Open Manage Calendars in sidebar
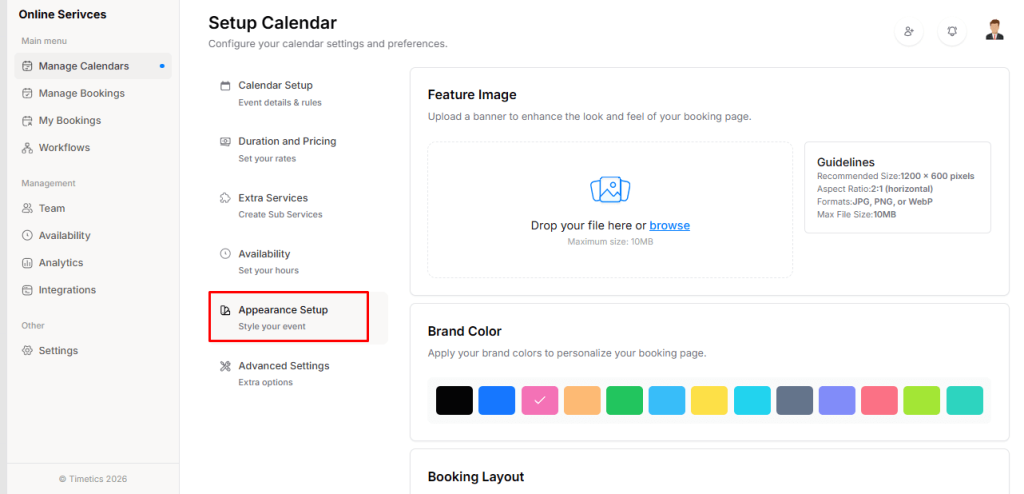The width and height of the screenshot is (1024, 494). pyautogui.click(x=83, y=66)
